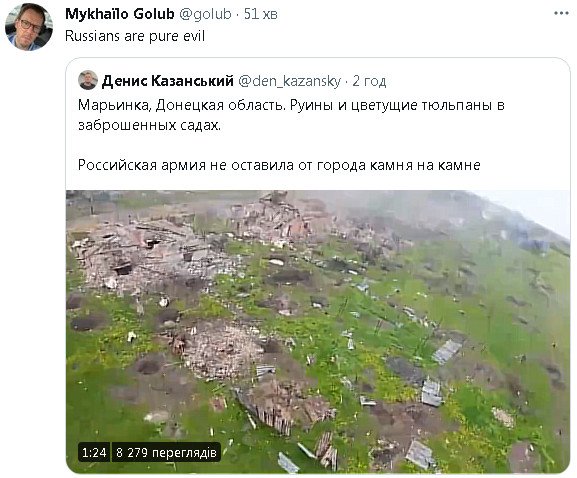Select the 'Russians are pure evil' tweet text
577x478 pixels.
(135, 36)
